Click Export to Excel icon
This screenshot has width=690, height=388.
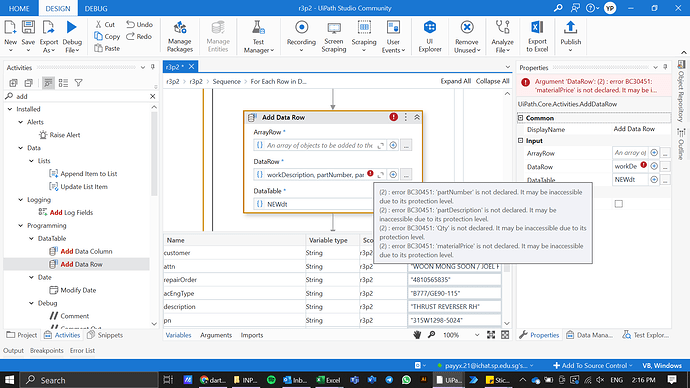click(x=537, y=36)
